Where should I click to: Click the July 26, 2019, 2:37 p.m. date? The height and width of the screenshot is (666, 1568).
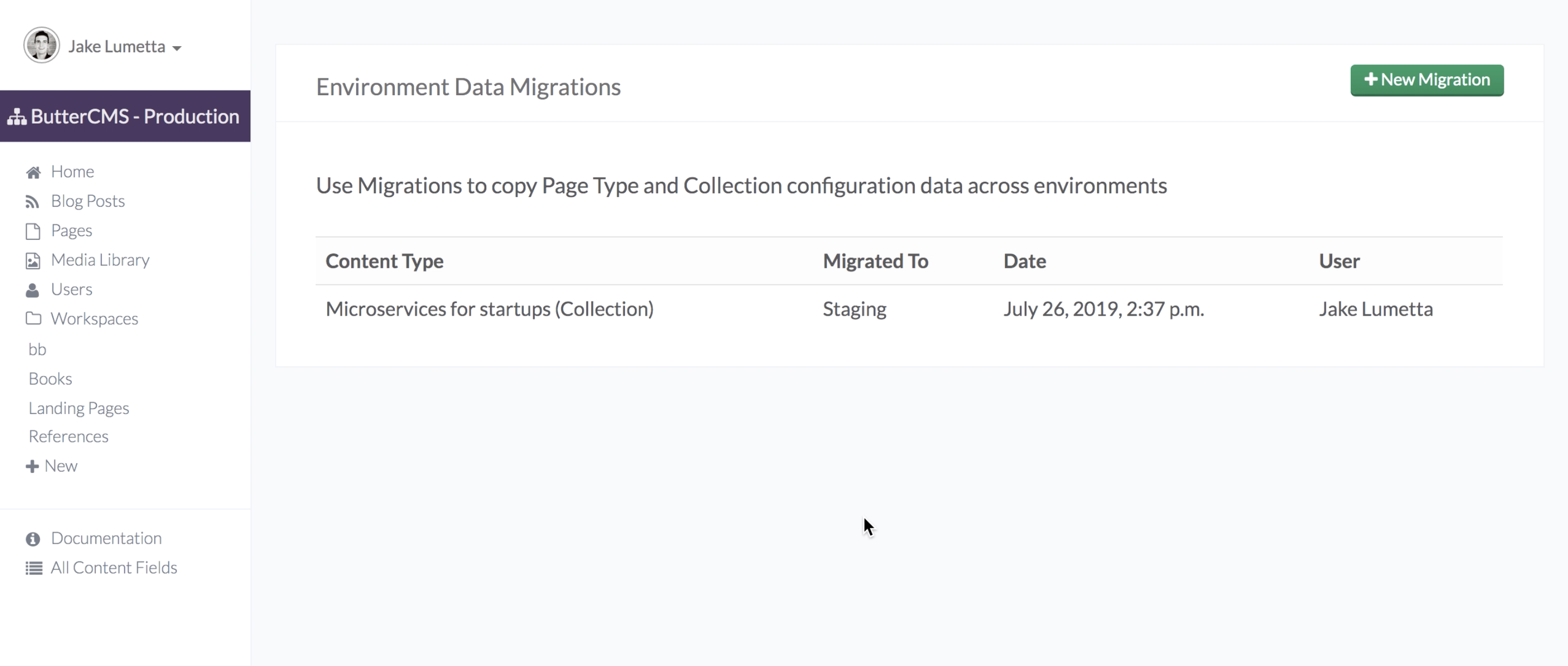[x=1104, y=309]
